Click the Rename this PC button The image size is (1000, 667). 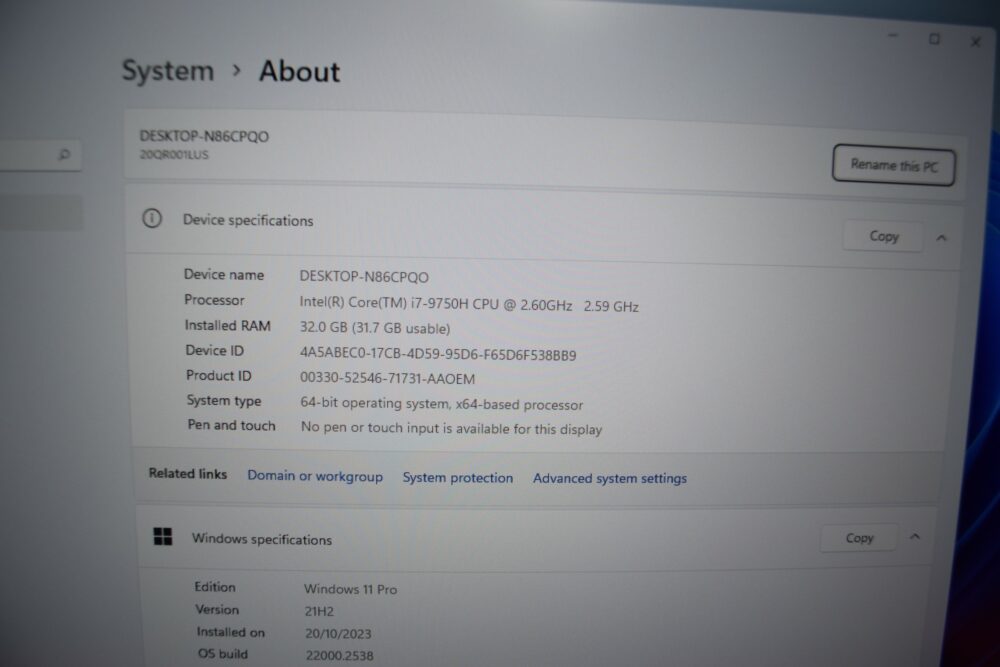tap(893, 165)
